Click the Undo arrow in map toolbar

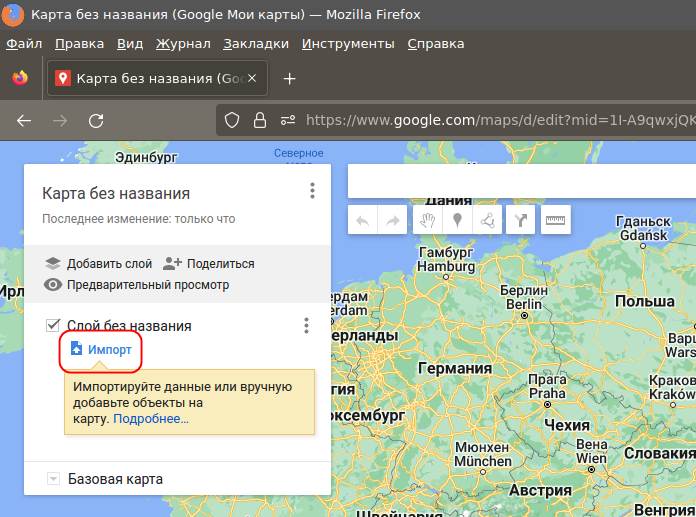[363, 220]
